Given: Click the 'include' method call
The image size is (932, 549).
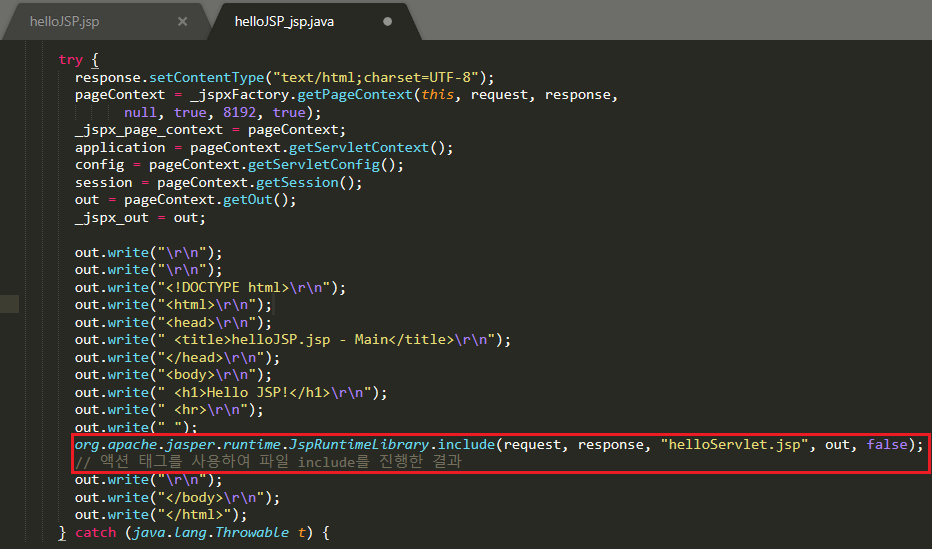Looking at the screenshot, I should click(467, 444).
